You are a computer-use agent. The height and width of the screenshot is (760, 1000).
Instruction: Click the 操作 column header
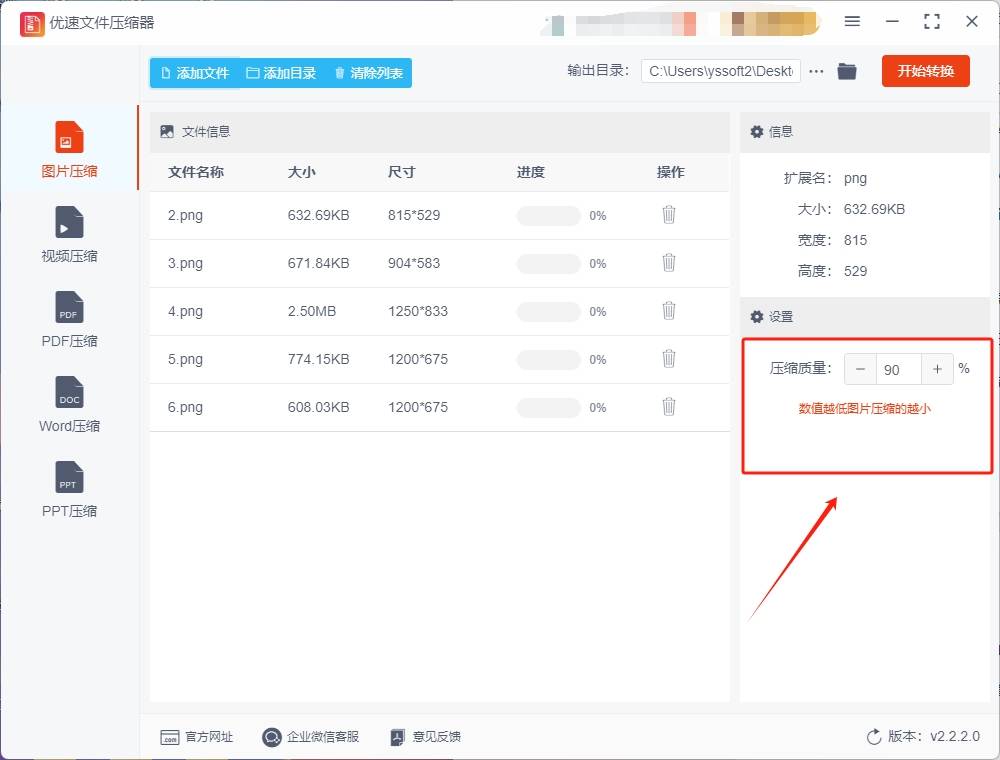coord(670,172)
